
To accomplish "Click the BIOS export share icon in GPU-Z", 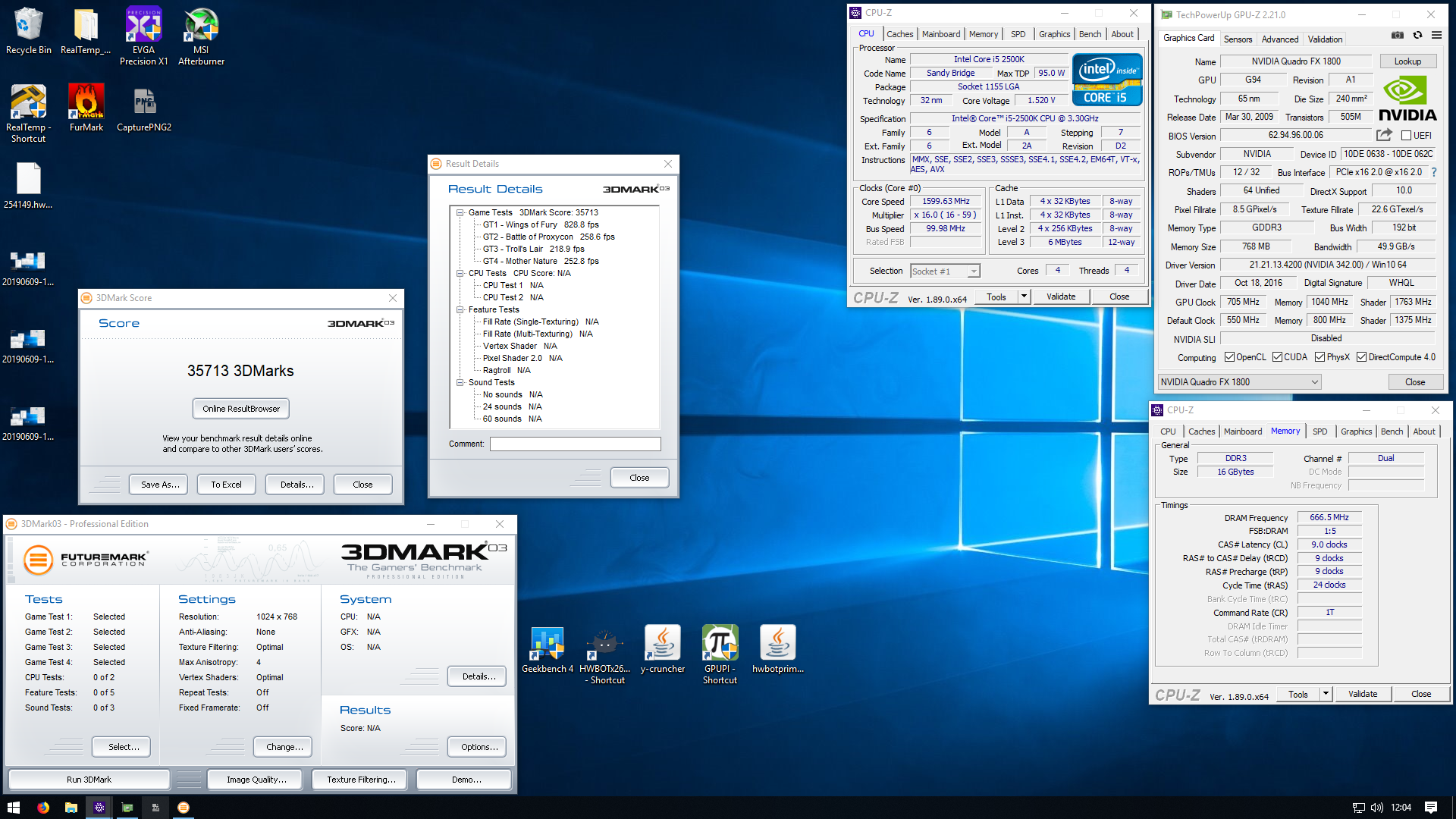I will point(1384,135).
